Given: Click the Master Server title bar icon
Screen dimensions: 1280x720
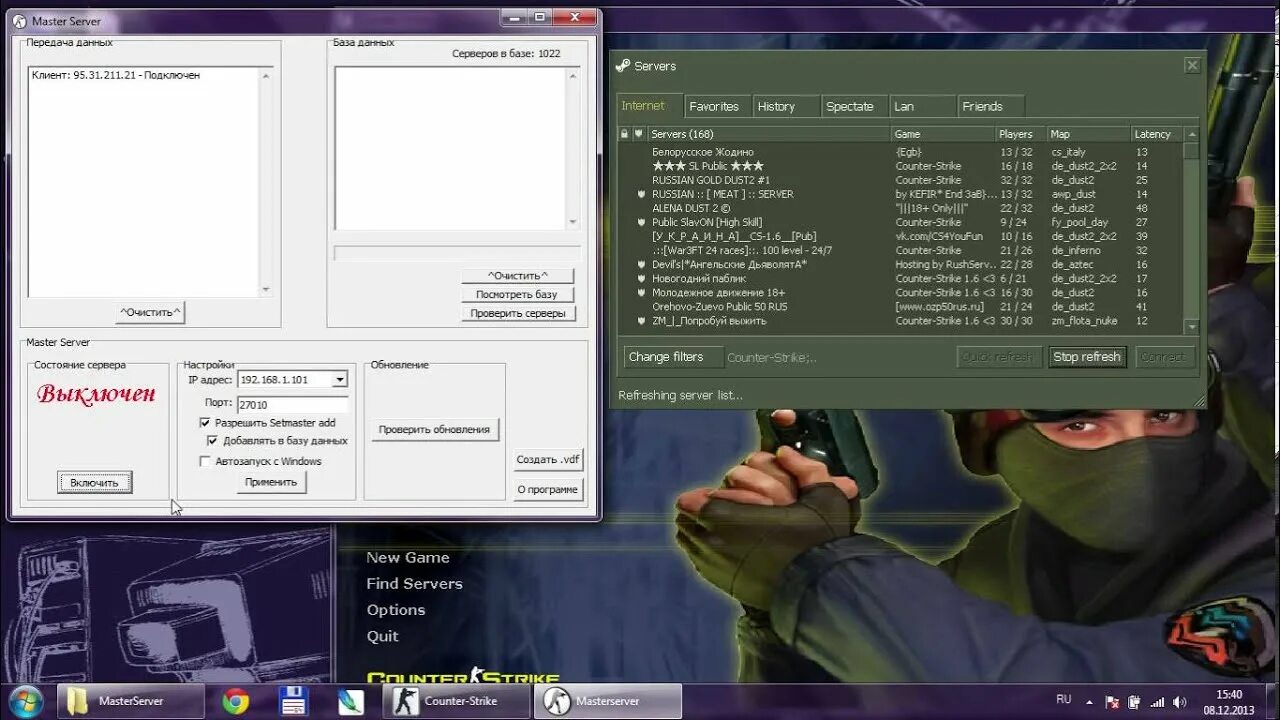Looking at the screenshot, I should [x=20, y=21].
